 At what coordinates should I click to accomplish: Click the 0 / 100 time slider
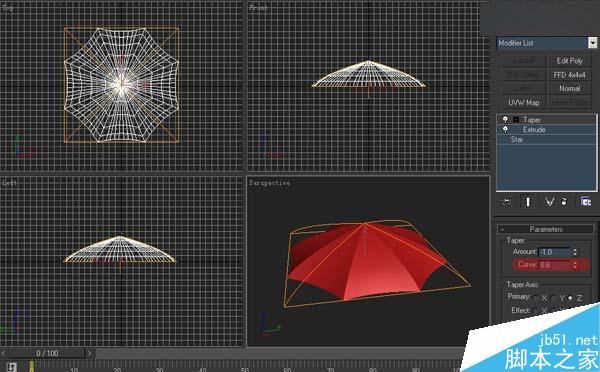click(47, 353)
